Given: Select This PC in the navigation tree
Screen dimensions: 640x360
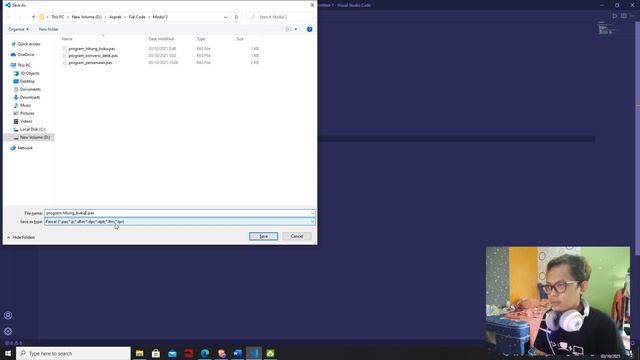Looking at the screenshot, I should coord(24,65).
